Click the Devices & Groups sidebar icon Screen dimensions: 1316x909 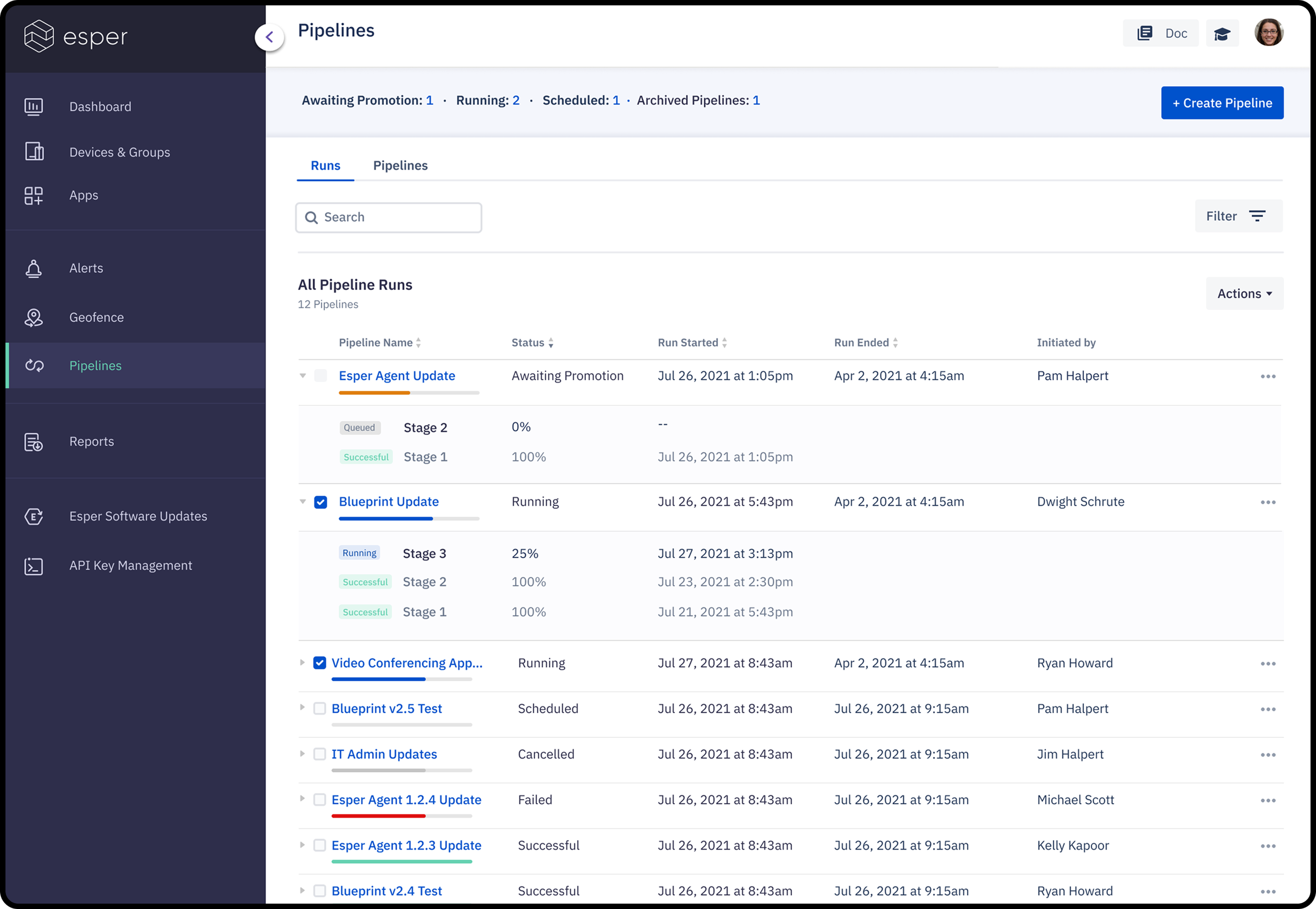[34, 152]
